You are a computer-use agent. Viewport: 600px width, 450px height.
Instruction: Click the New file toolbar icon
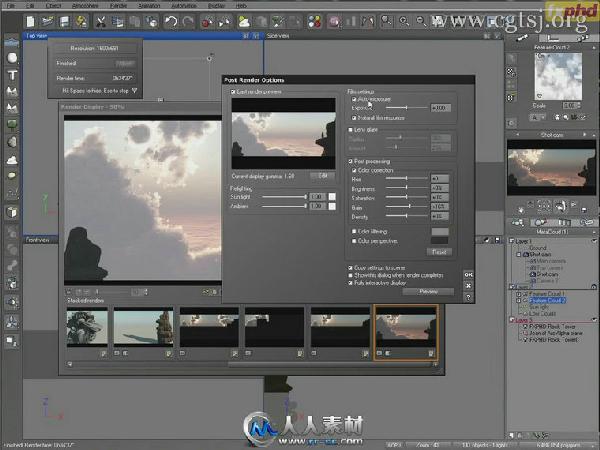coord(31,21)
